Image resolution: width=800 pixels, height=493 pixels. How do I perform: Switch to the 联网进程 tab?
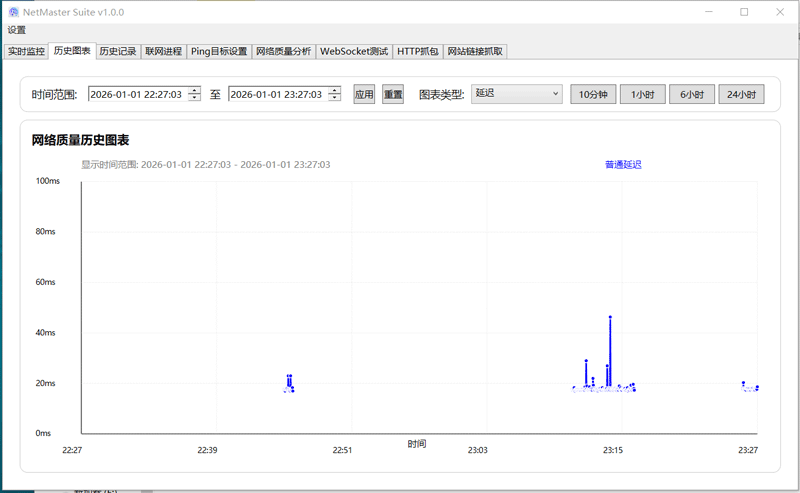click(x=163, y=51)
